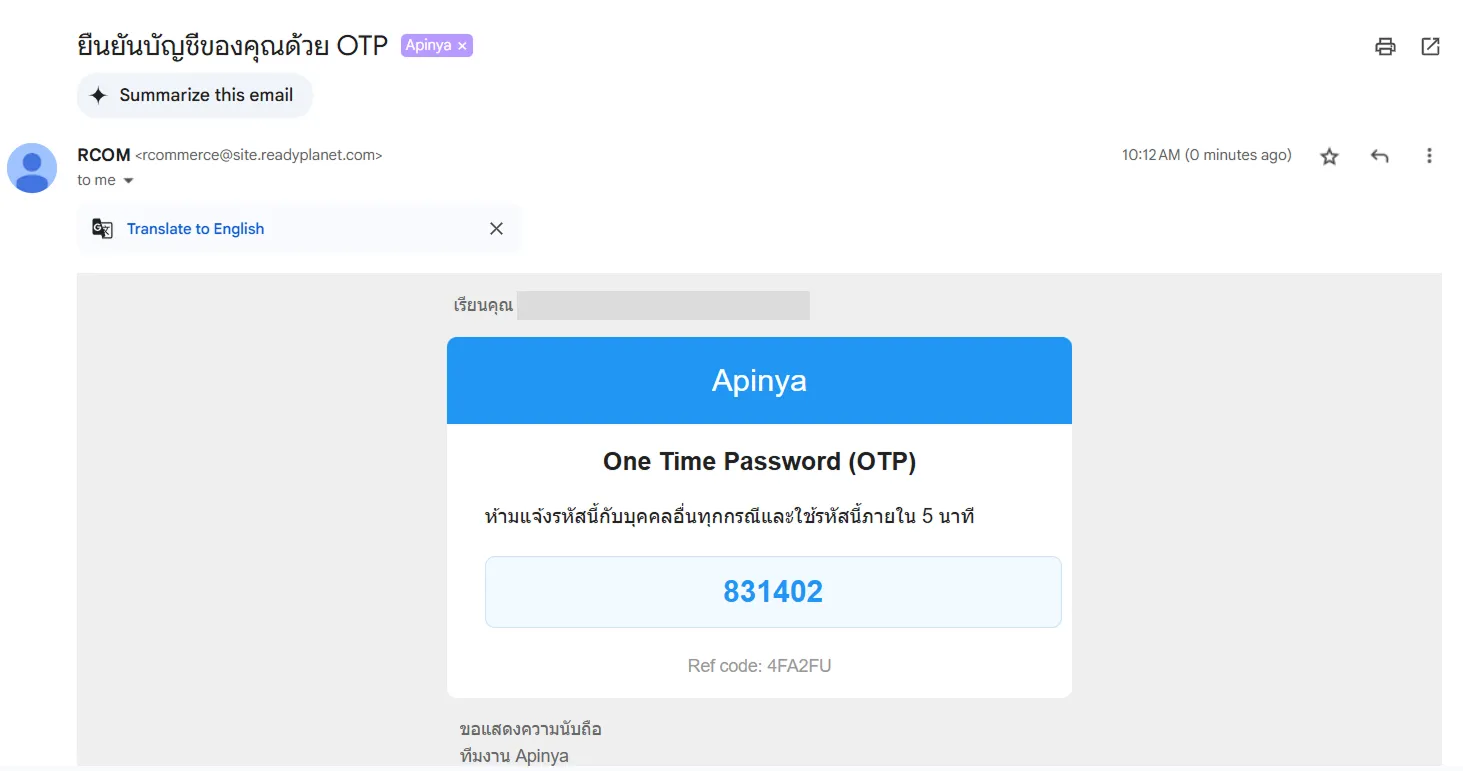Image resolution: width=1463 pixels, height=771 pixels.
Task: Remove the Apinya label from email
Action: (x=462, y=46)
